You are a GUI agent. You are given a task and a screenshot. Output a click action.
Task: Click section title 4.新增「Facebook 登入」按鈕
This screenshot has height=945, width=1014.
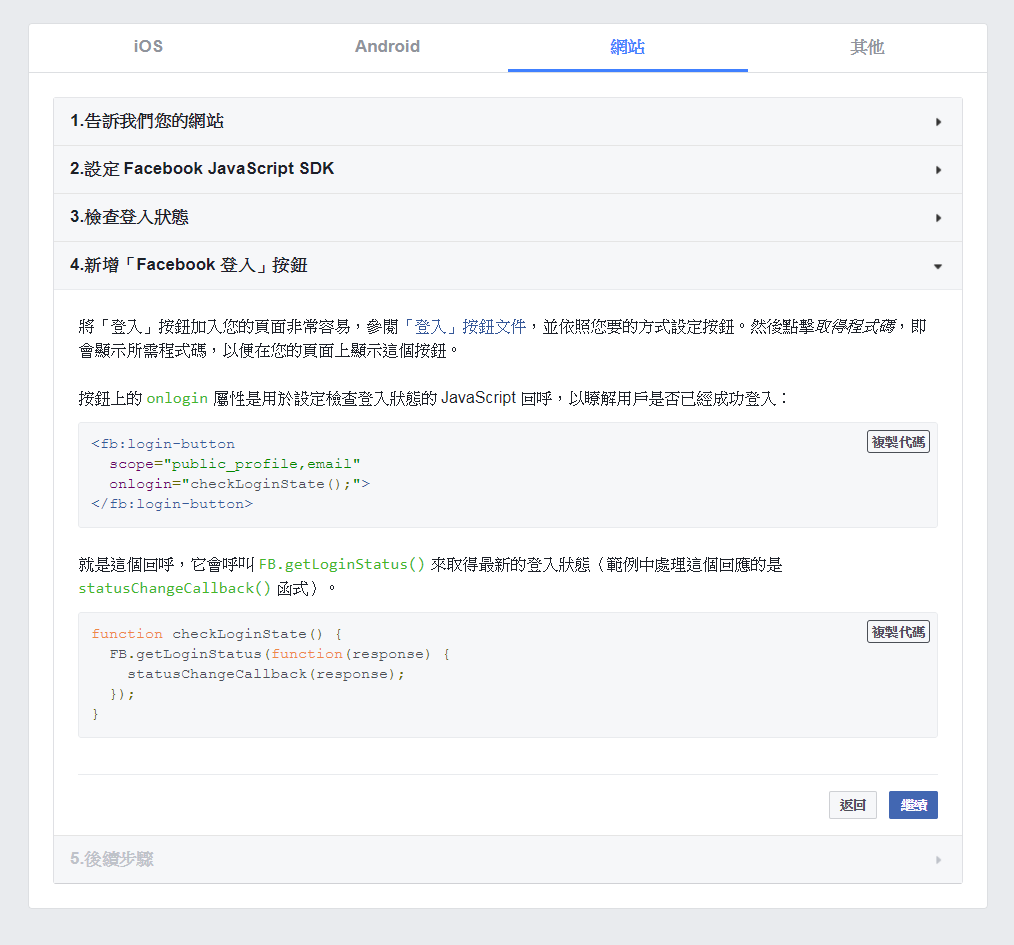click(x=189, y=265)
